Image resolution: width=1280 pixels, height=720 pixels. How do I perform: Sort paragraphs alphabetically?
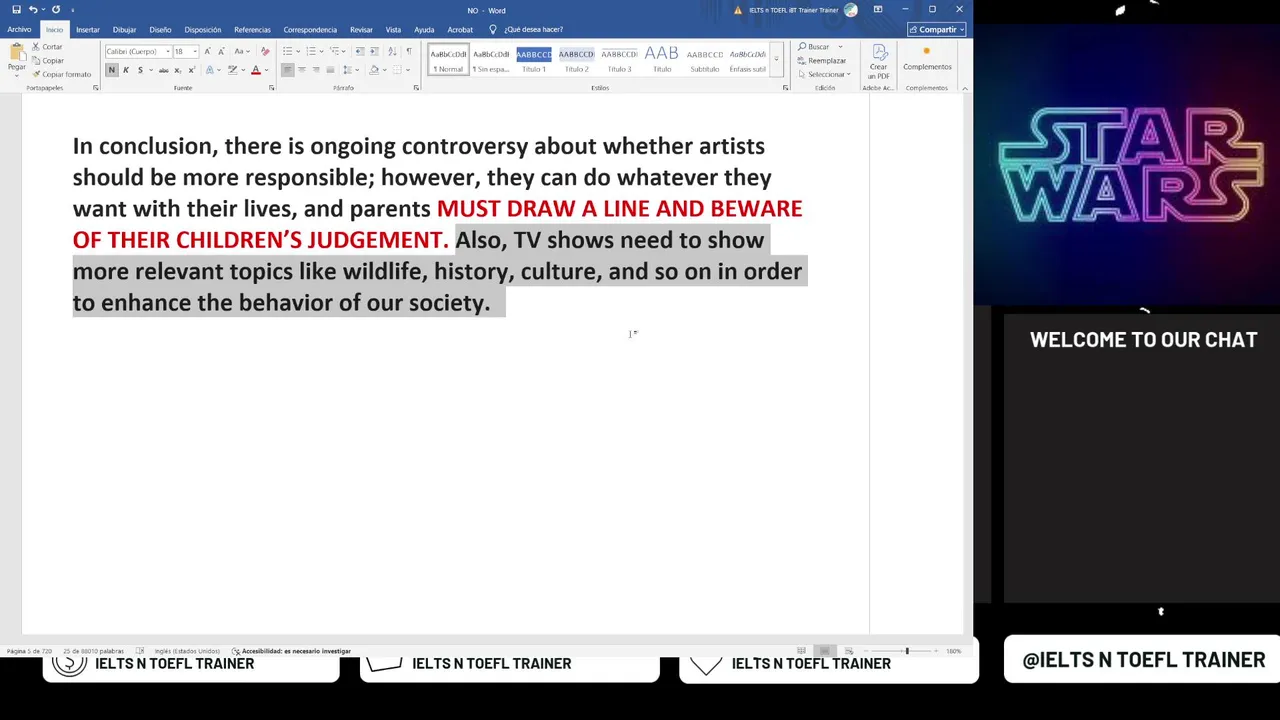(x=392, y=51)
